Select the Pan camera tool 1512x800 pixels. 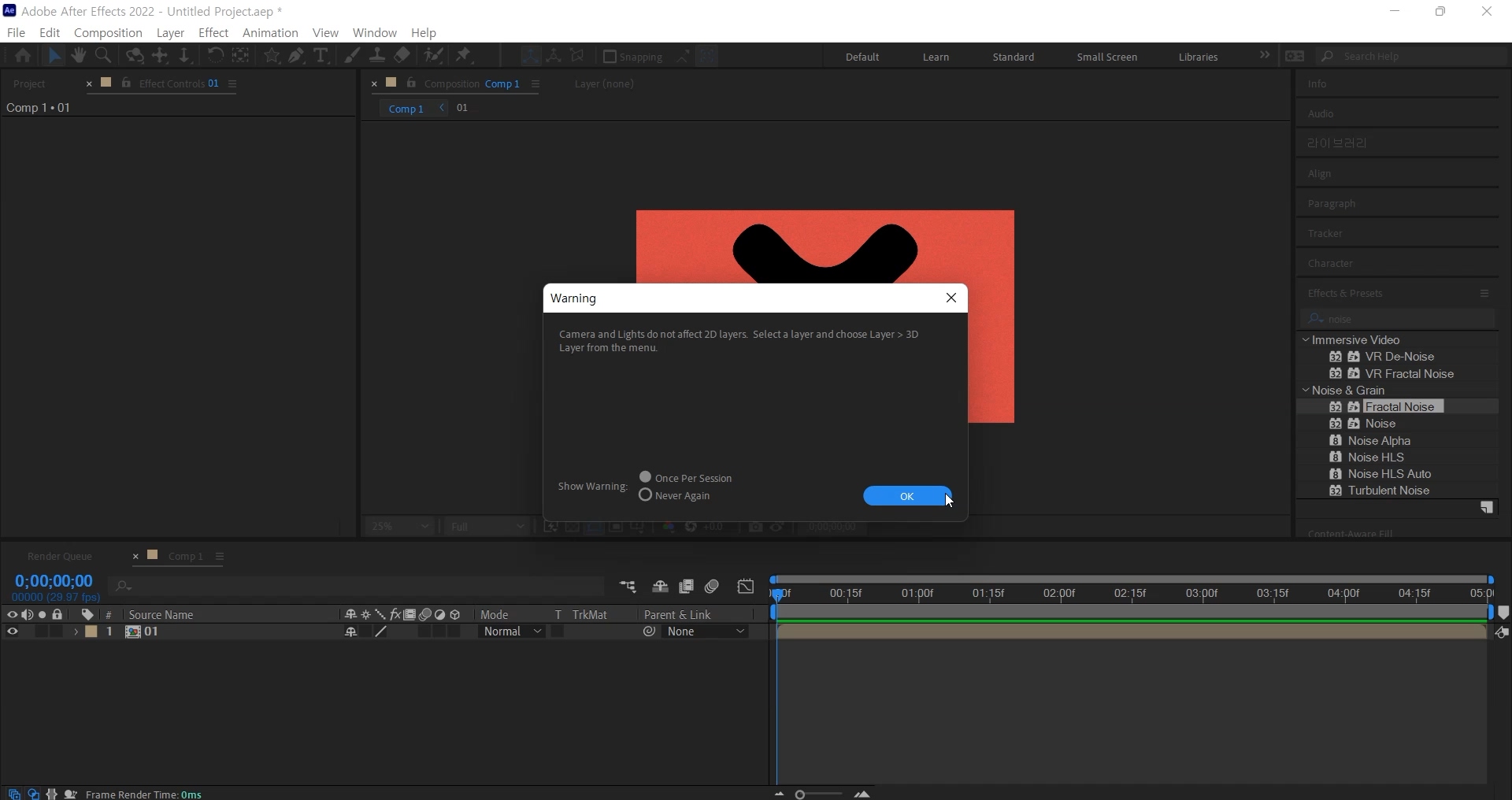[160, 56]
